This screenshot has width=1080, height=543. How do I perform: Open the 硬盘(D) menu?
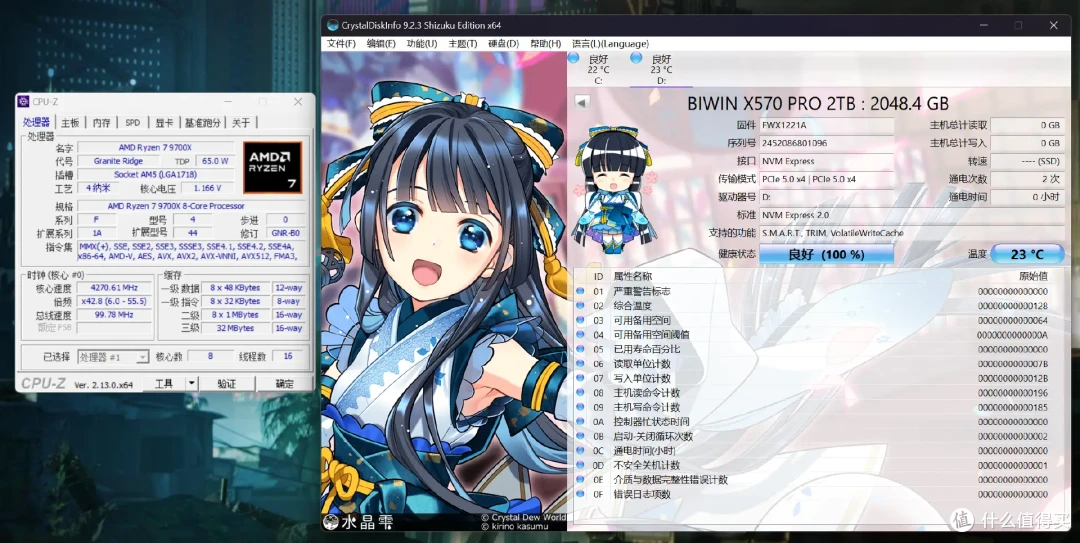point(503,43)
